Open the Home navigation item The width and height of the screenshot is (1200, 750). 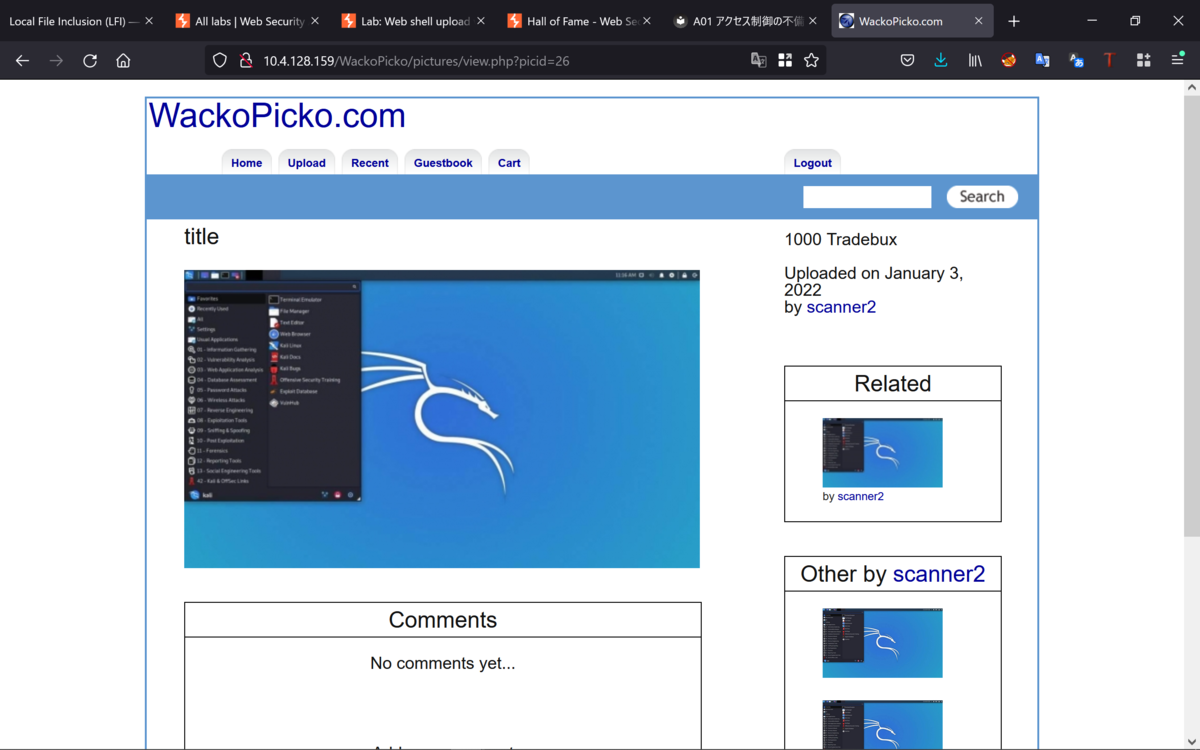click(x=246, y=163)
